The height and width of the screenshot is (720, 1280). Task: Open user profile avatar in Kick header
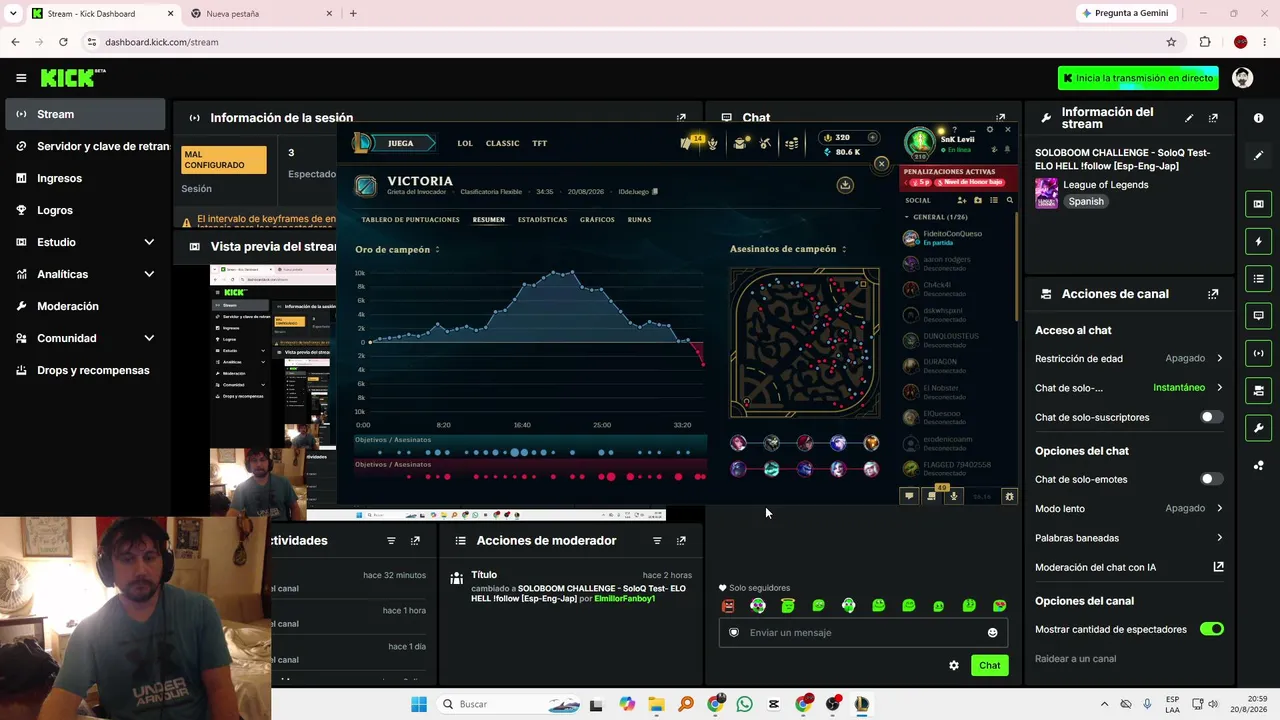pos(1242,78)
